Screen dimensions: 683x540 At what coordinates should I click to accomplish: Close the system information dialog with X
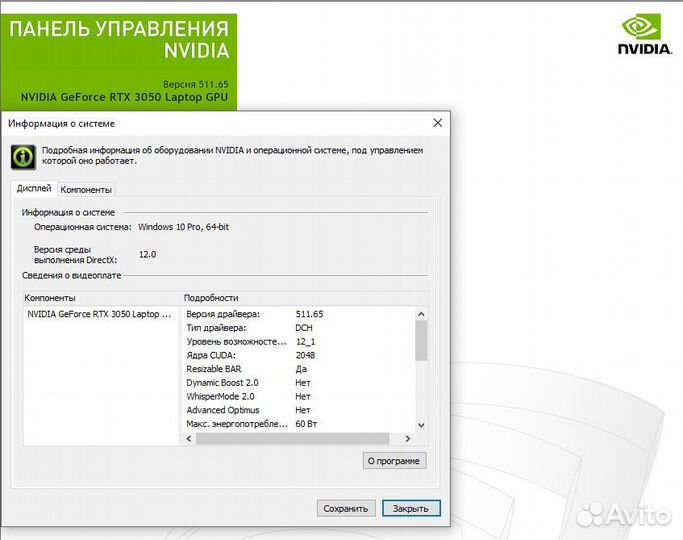coord(437,123)
